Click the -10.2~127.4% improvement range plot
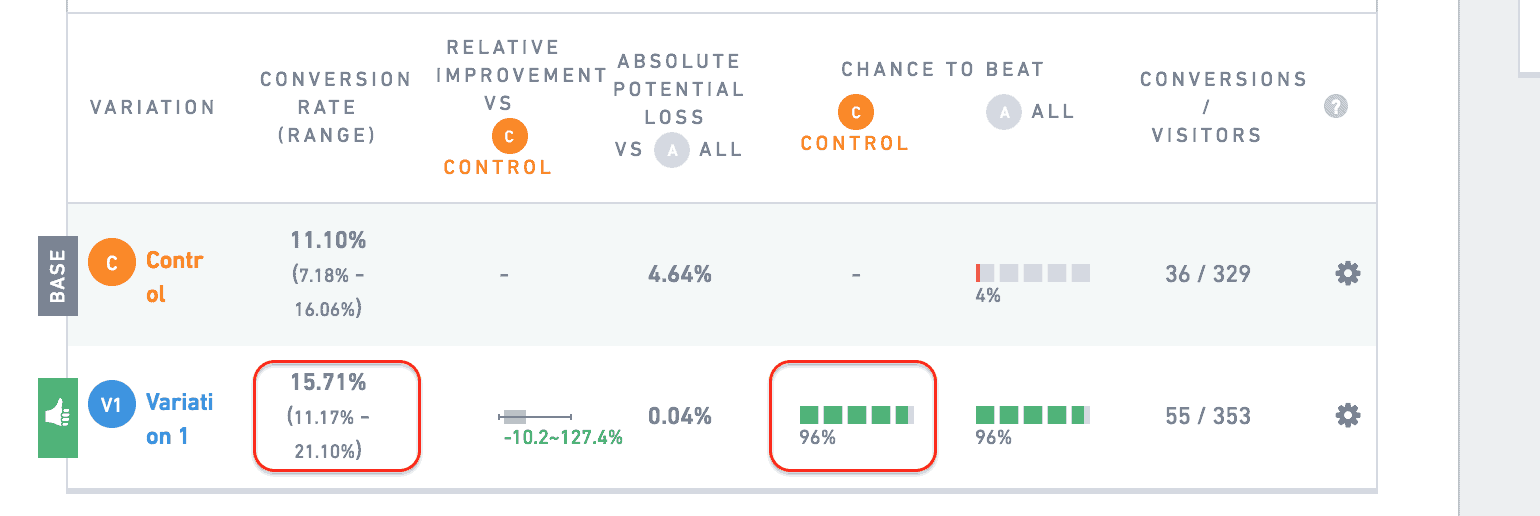Viewport: 1540px width, 516px height. (535, 416)
